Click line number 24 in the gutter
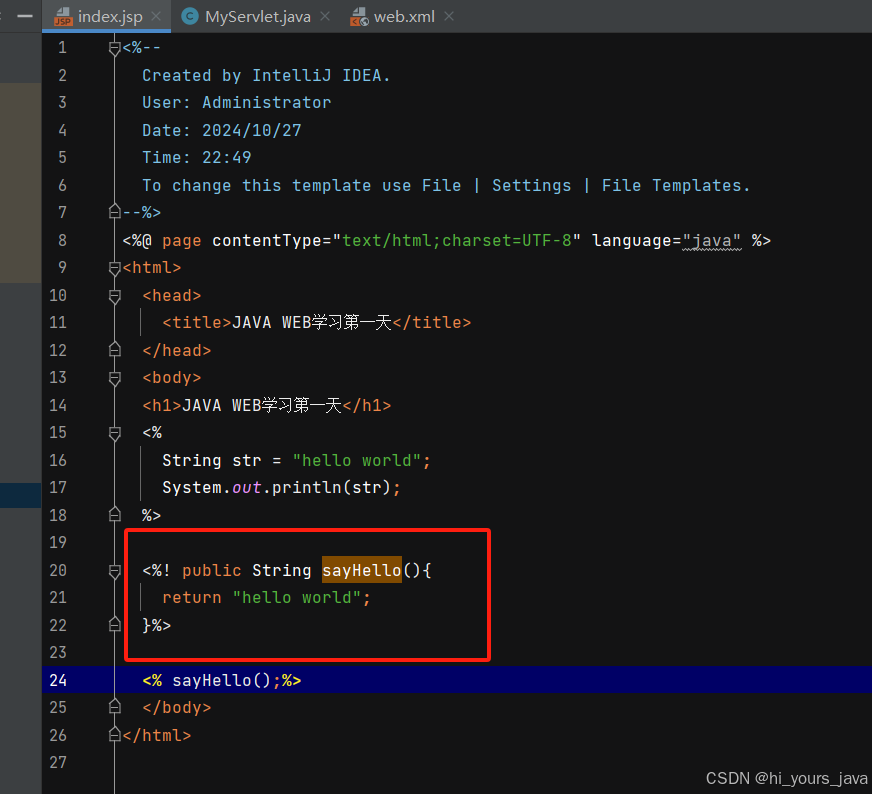872x794 pixels. coord(58,680)
